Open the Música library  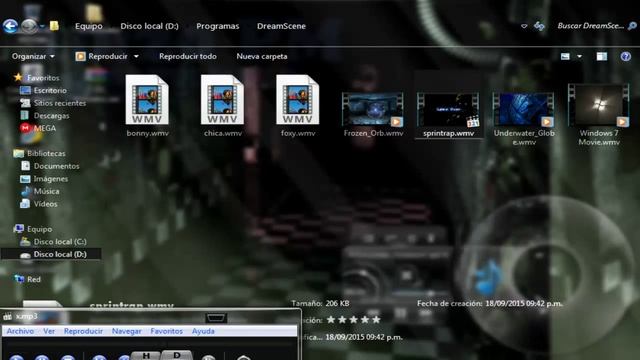[x=46, y=191]
